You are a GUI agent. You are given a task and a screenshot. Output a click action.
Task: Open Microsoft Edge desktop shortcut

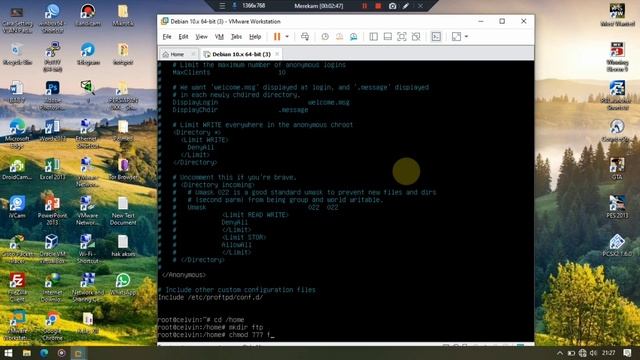17,134
